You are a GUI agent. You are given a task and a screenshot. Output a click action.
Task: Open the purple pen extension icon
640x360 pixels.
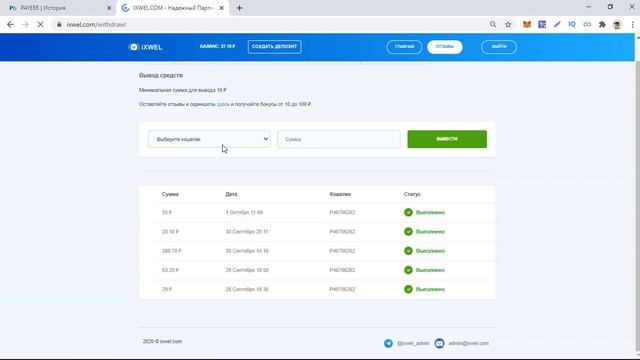[557, 24]
